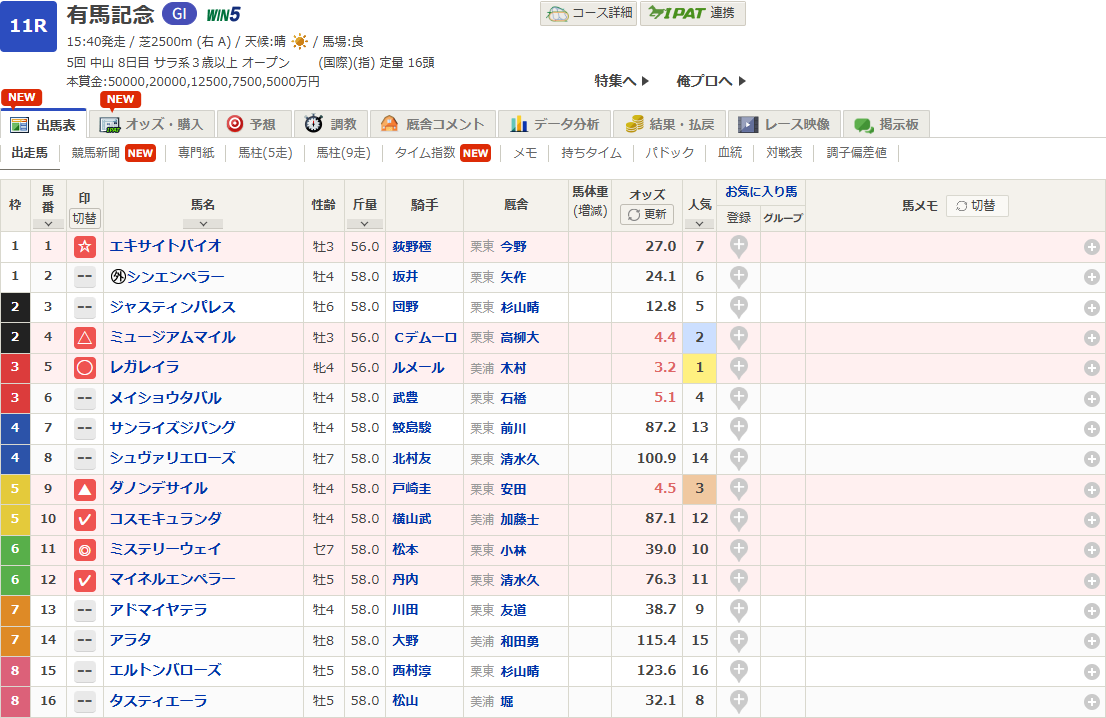Switch to the 調教 tab
The height and width of the screenshot is (718, 1106).
pyautogui.click(x=331, y=124)
